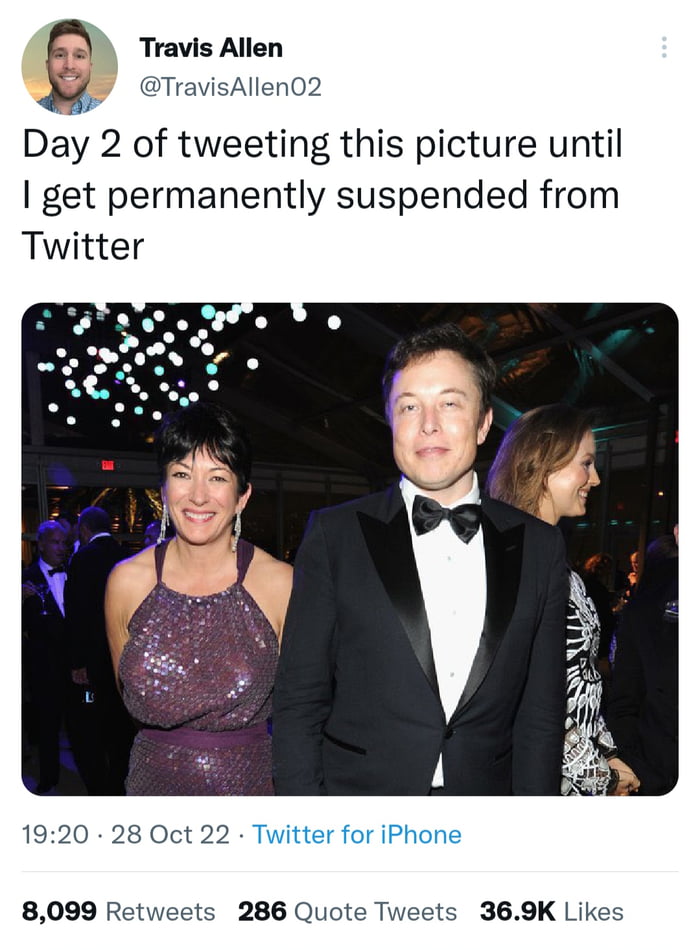The image size is (700, 950).
Task: Click the word "Twitter" ending the tweet text
Action: [x=83, y=245]
